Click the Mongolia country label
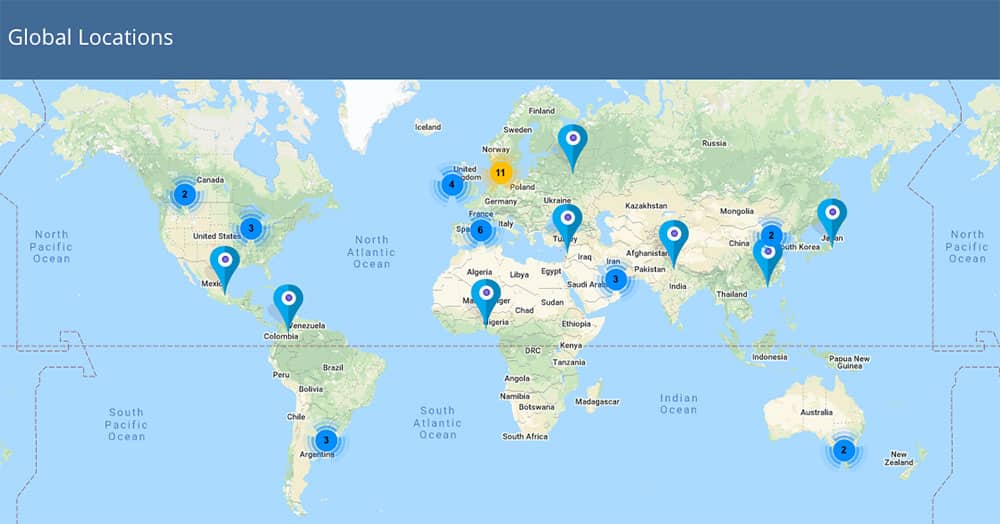1000x524 pixels. [737, 211]
